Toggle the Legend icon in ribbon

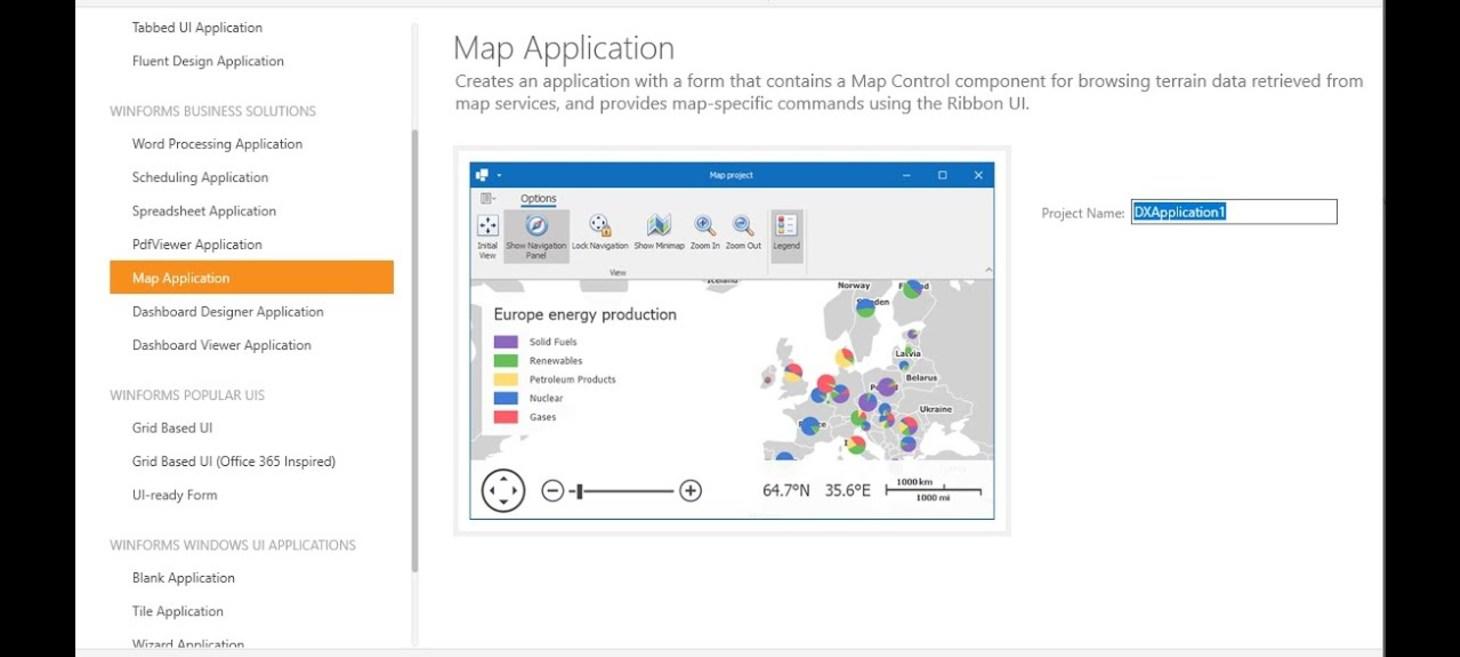[x=786, y=227]
